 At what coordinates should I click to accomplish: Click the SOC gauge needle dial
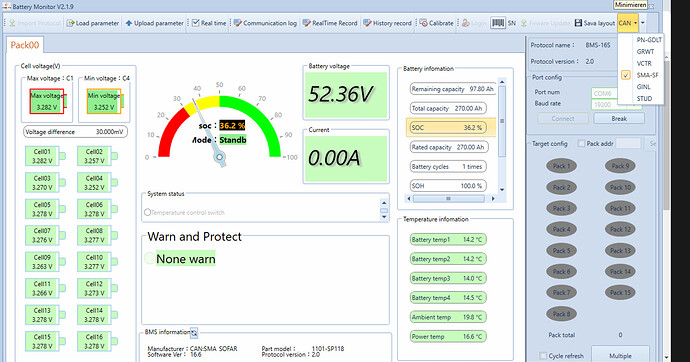coord(220,157)
